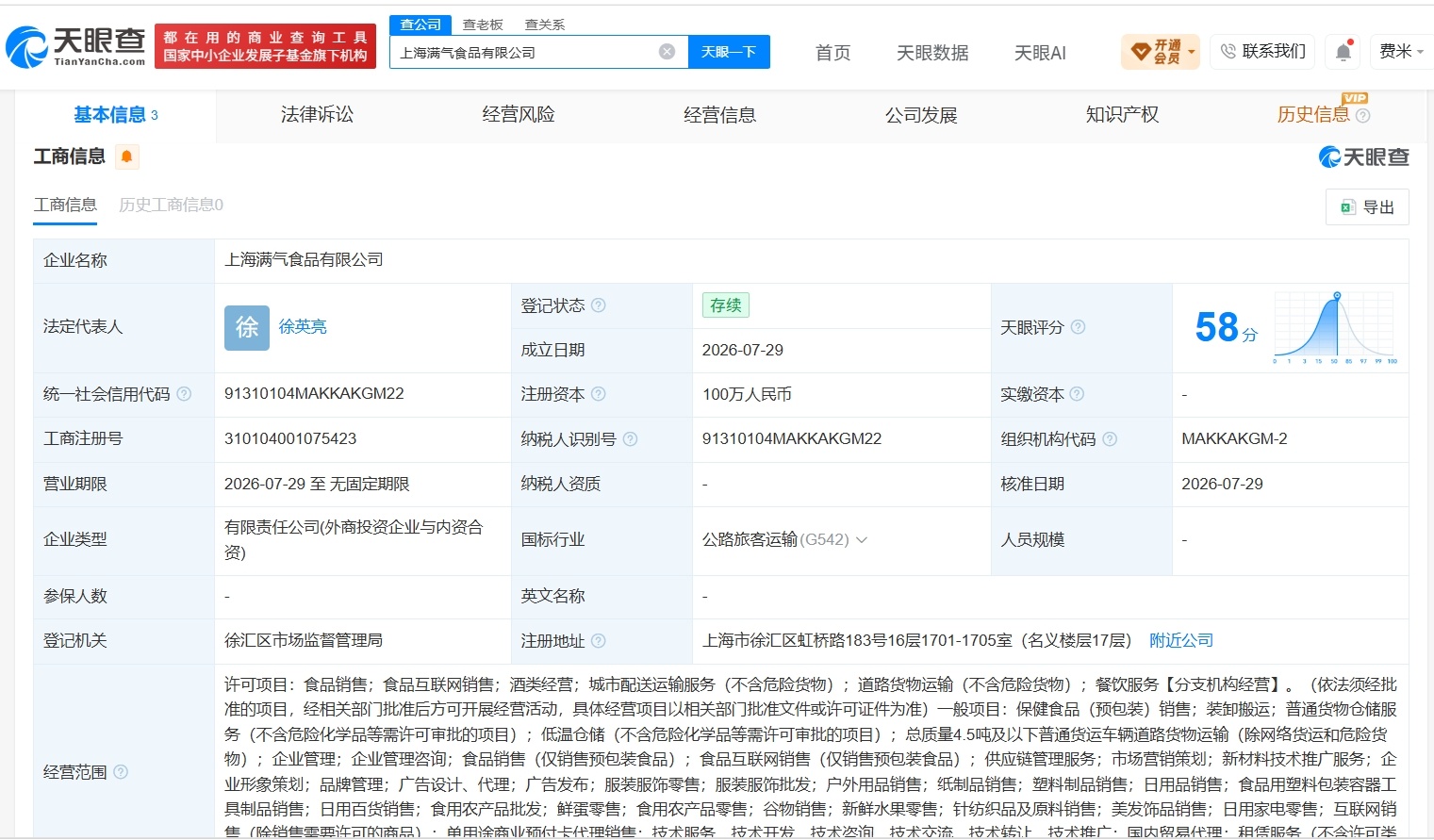Screen dimensions: 1434x840
Task: Open help icon next to 登记状态
Action: 598,305
